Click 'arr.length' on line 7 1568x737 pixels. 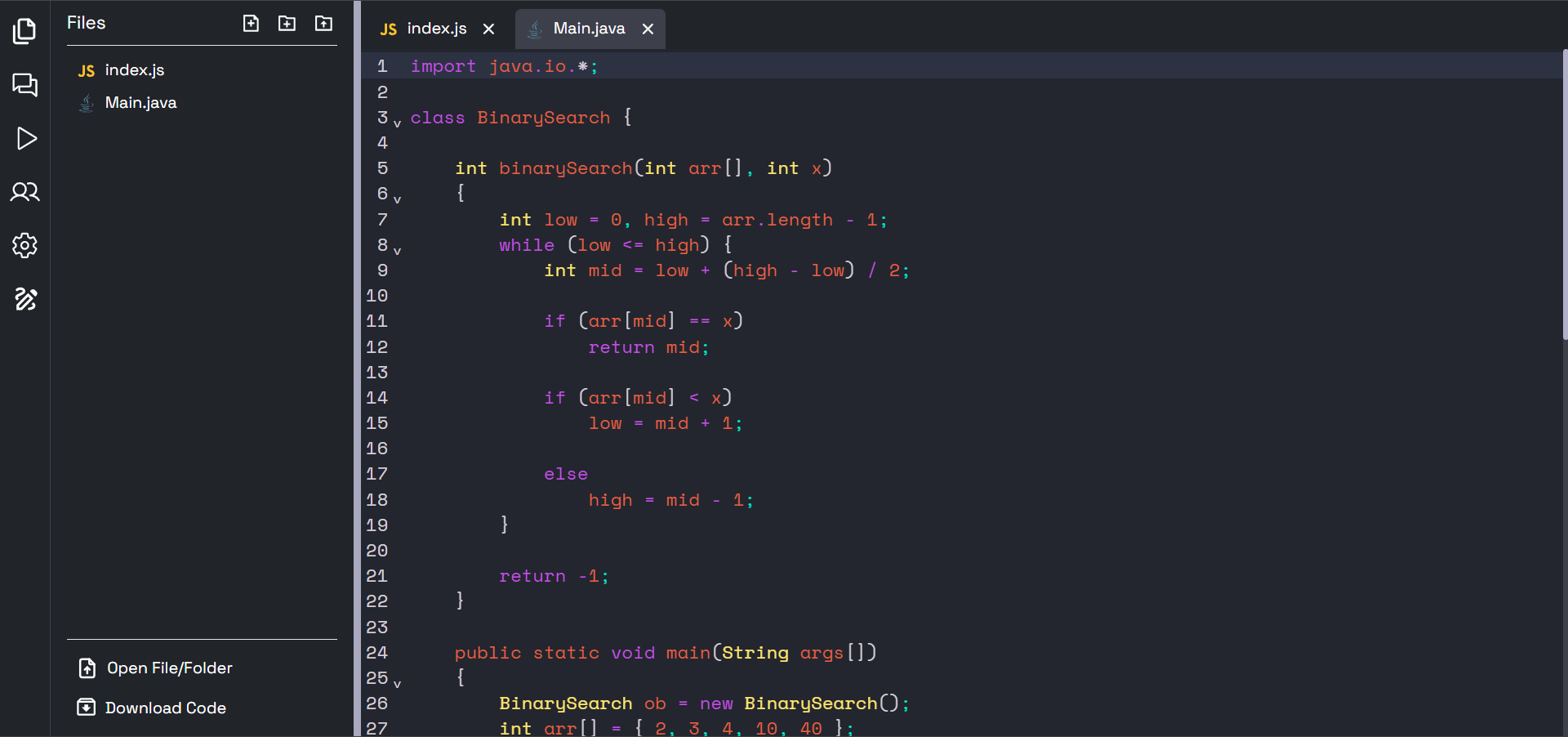(x=777, y=220)
